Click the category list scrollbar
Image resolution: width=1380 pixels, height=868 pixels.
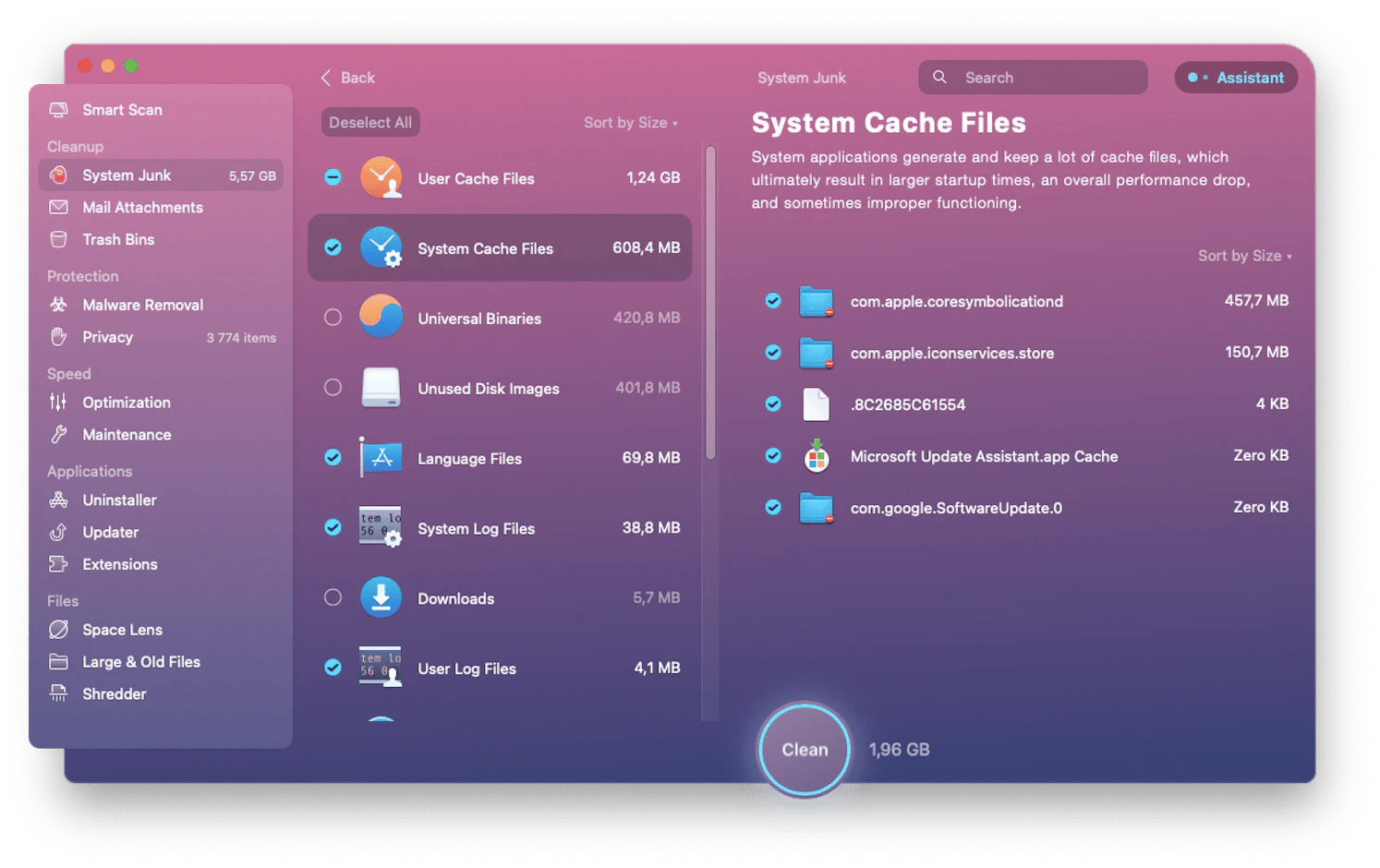coord(710,303)
